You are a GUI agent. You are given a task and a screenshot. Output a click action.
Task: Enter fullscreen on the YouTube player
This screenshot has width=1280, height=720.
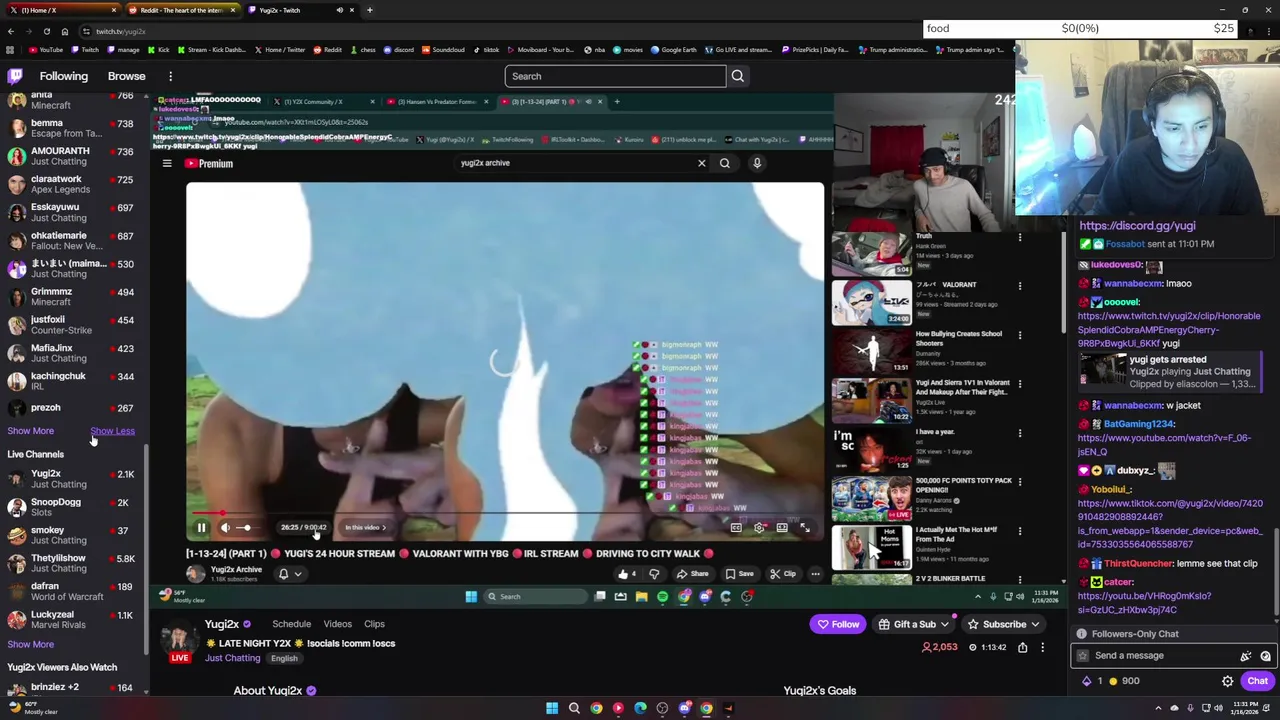[805, 528]
